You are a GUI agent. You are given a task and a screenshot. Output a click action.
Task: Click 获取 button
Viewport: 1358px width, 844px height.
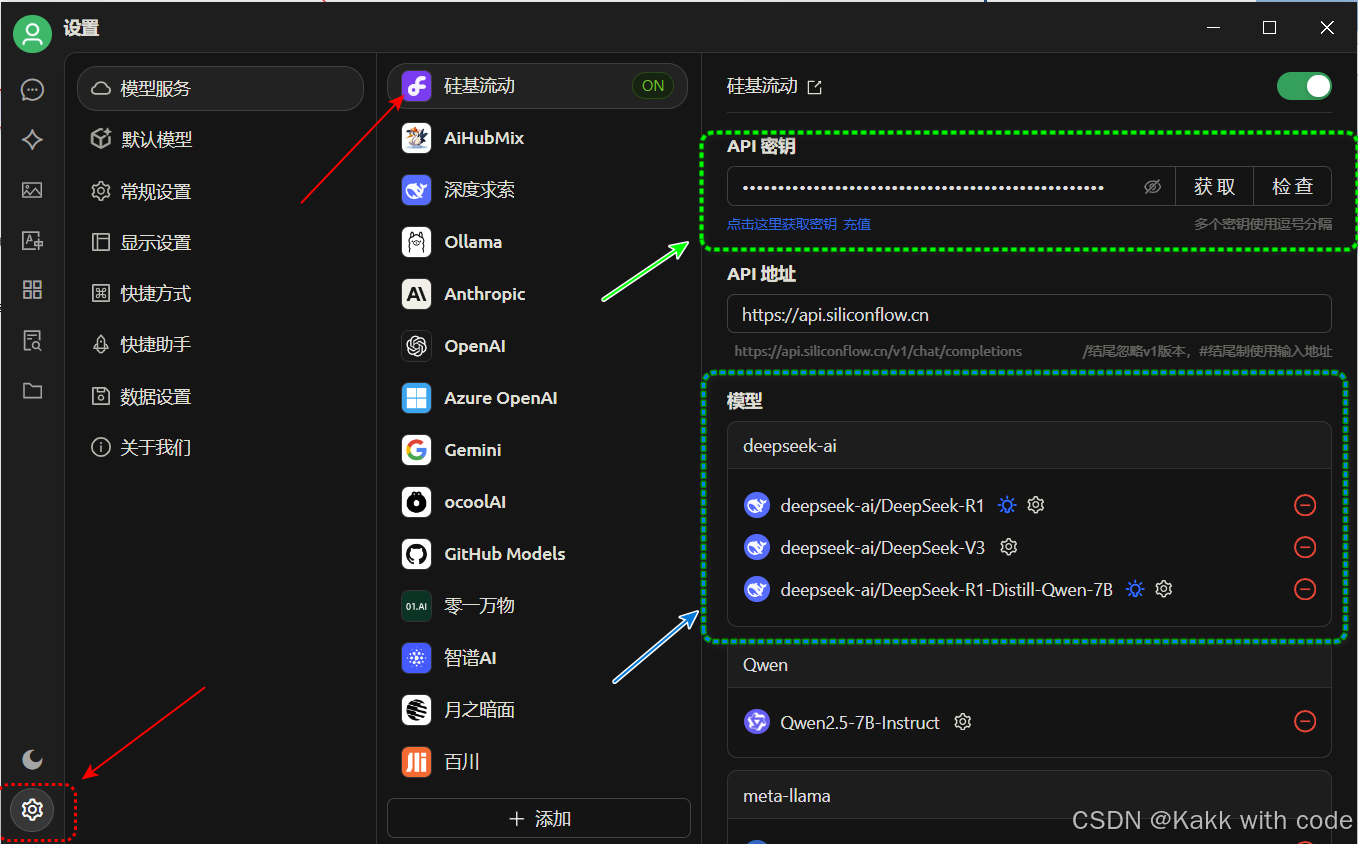(x=1214, y=186)
